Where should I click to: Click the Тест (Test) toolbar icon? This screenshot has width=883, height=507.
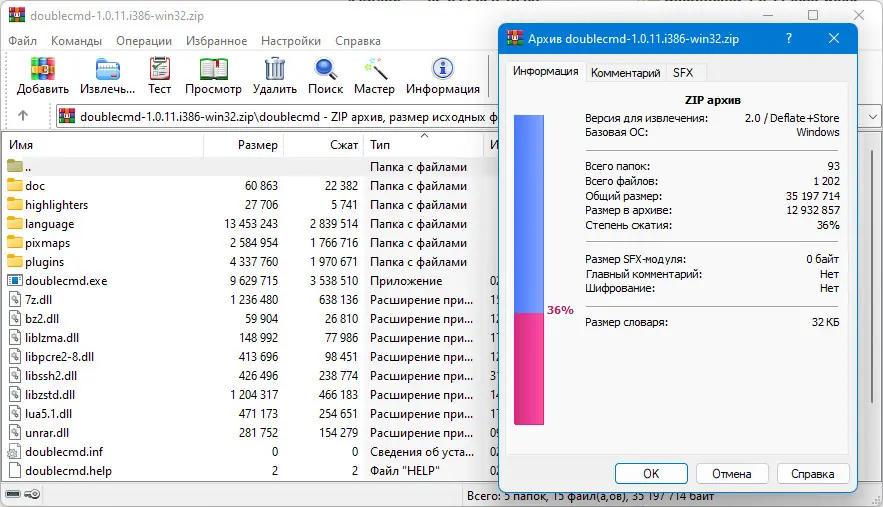[x=159, y=69]
